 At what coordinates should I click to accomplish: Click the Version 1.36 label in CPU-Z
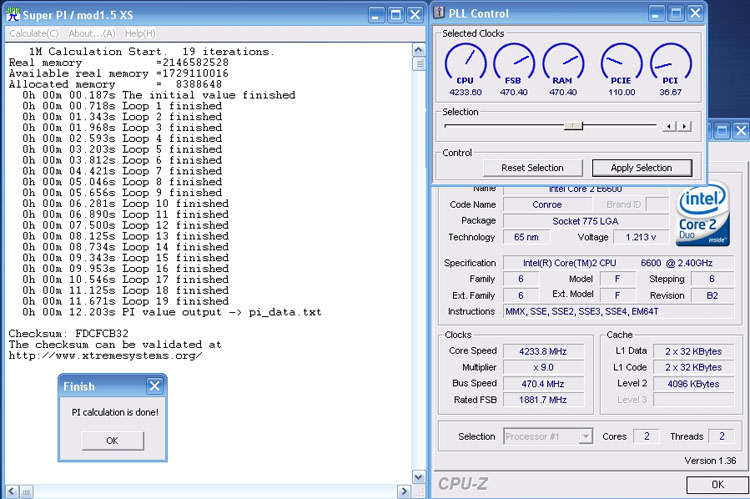(710, 461)
